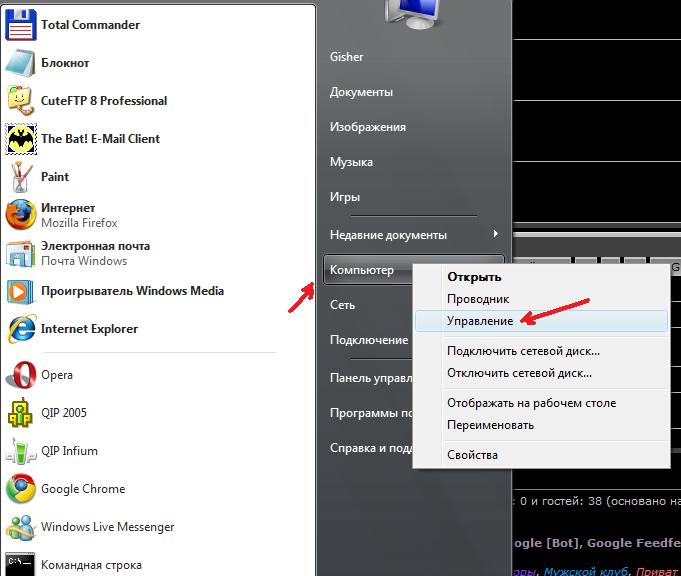The height and width of the screenshot is (576, 681).
Task: Click the user account picture
Action: point(412,14)
